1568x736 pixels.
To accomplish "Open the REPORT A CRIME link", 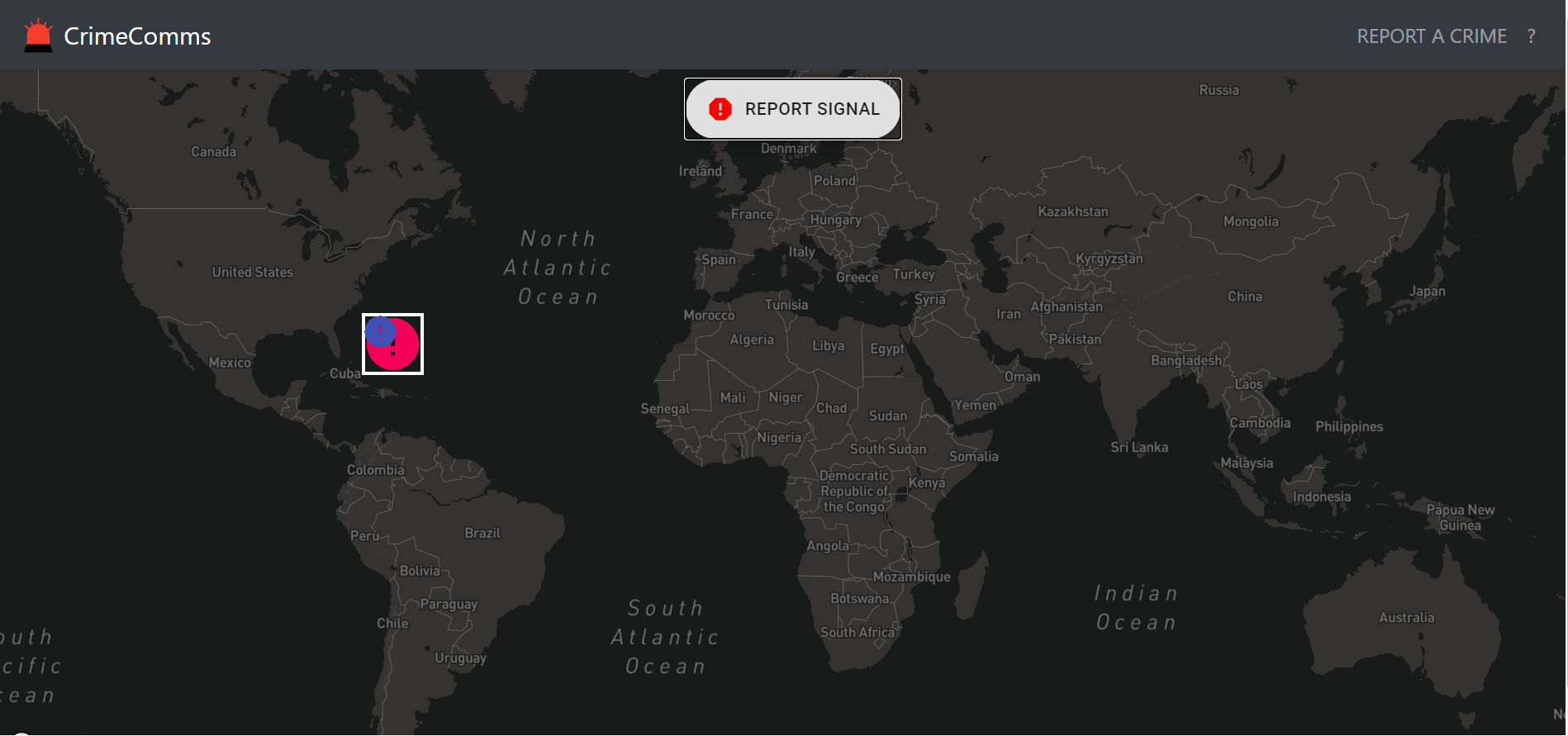I will [x=1432, y=36].
